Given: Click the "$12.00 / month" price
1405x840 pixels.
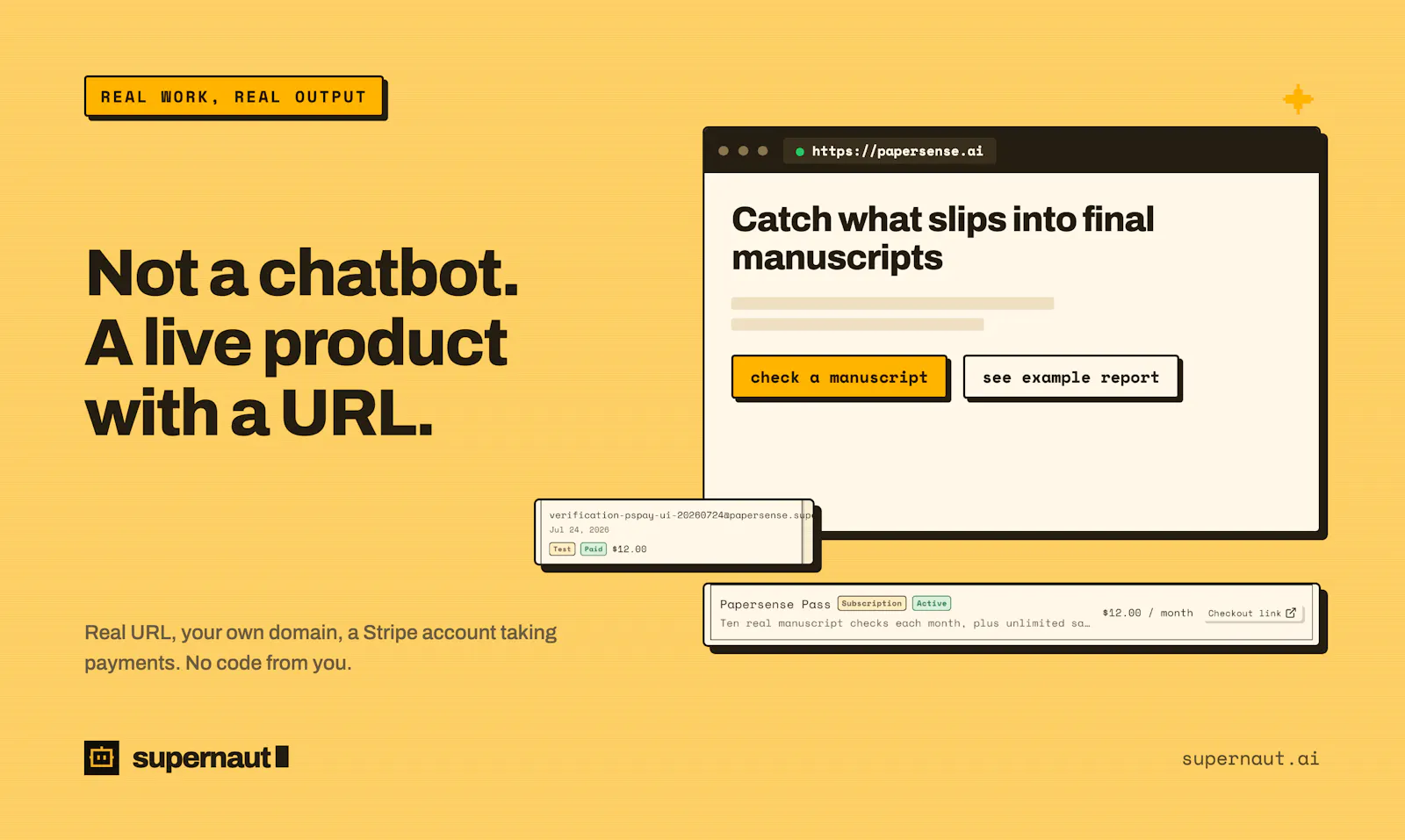Looking at the screenshot, I should tap(1148, 613).
